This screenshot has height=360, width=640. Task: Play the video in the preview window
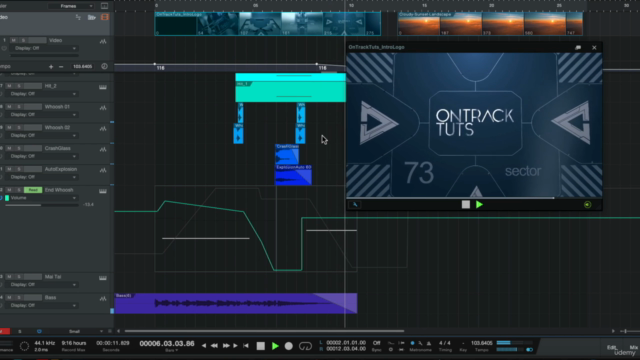click(479, 204)
